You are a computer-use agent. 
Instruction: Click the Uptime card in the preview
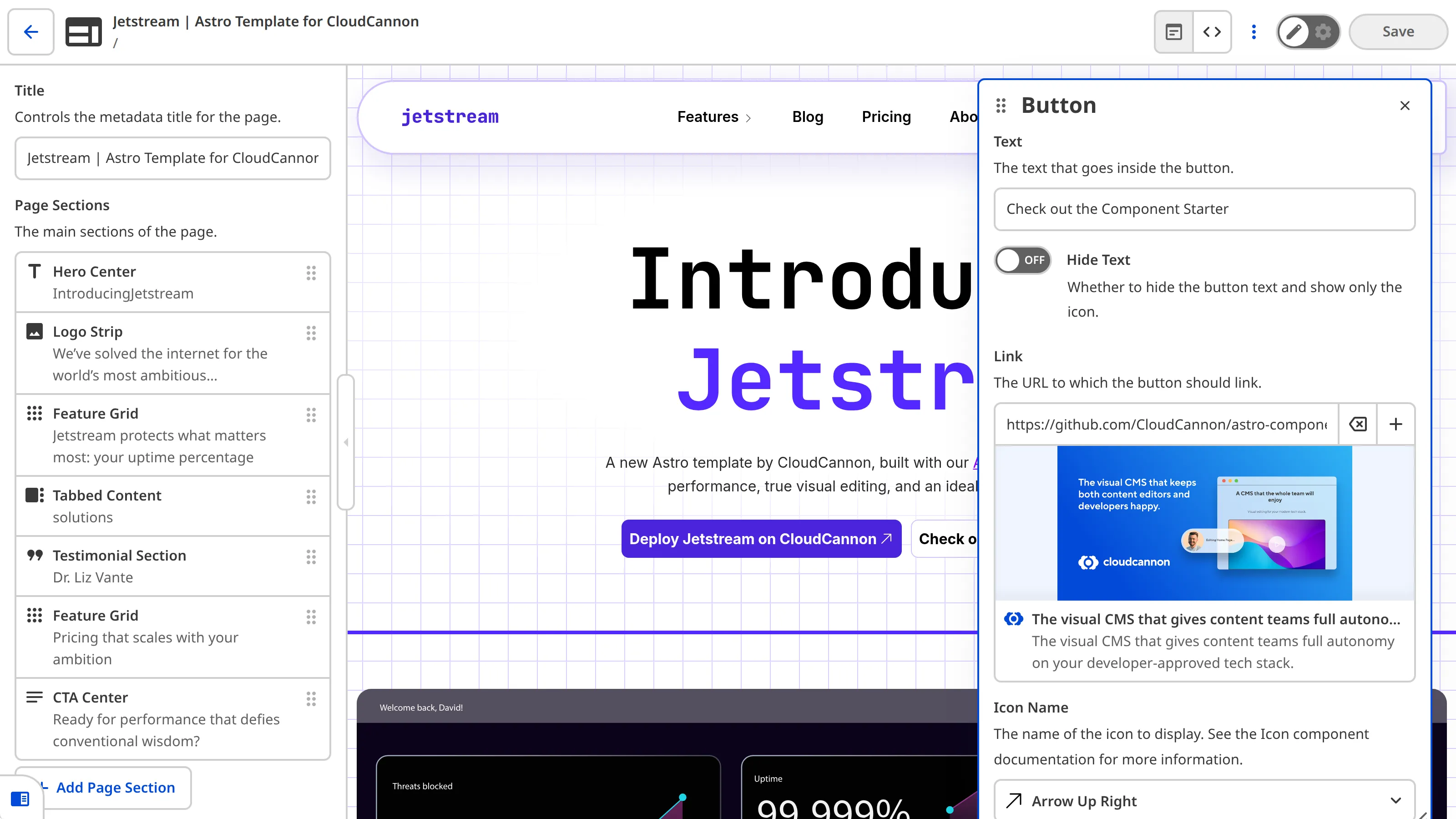859,787
